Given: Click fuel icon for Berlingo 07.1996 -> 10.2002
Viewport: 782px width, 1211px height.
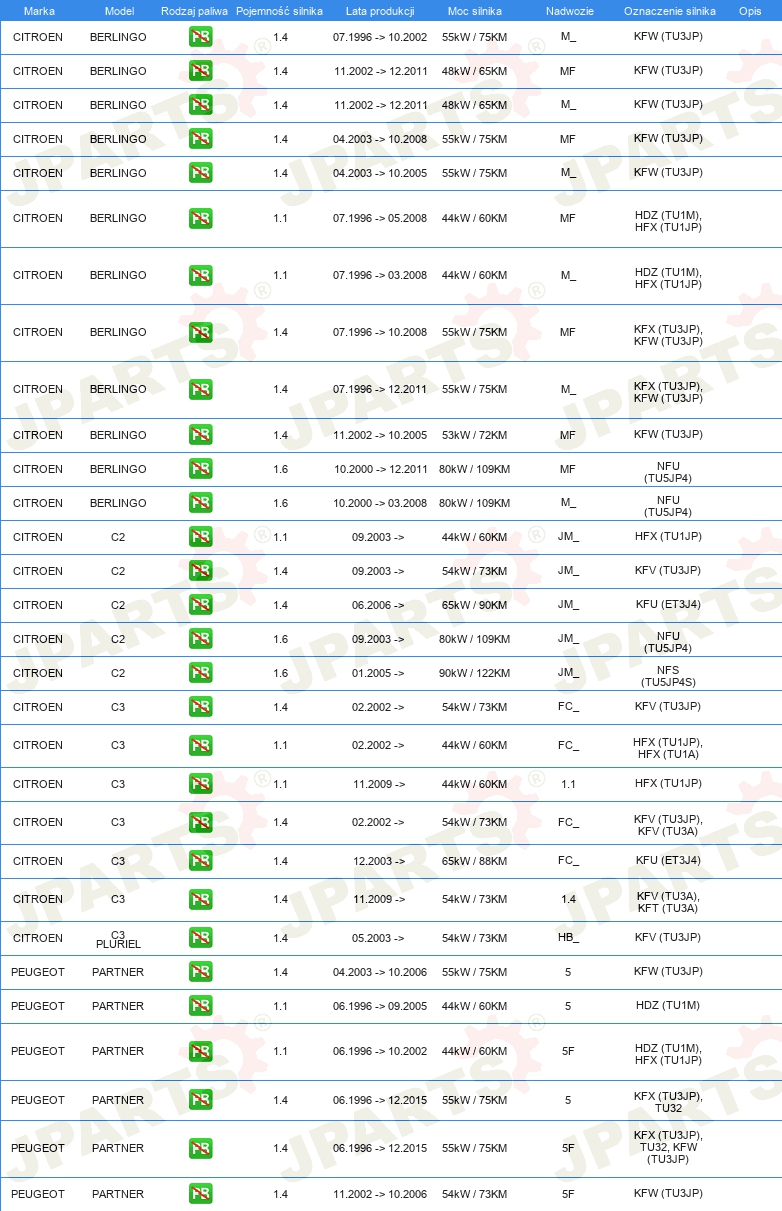Looking at the screenshot, I should tap(200, 37).
